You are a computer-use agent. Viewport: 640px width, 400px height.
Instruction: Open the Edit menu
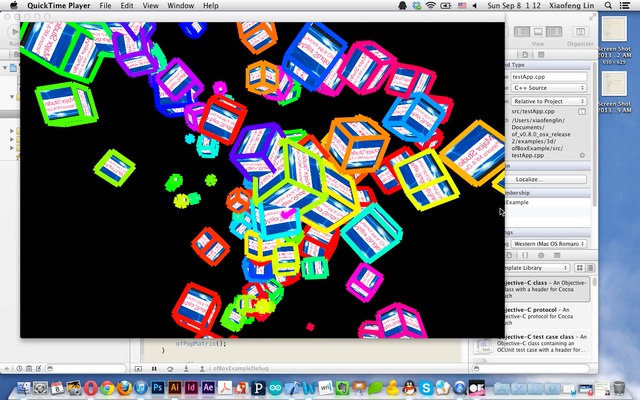[127, 6]
